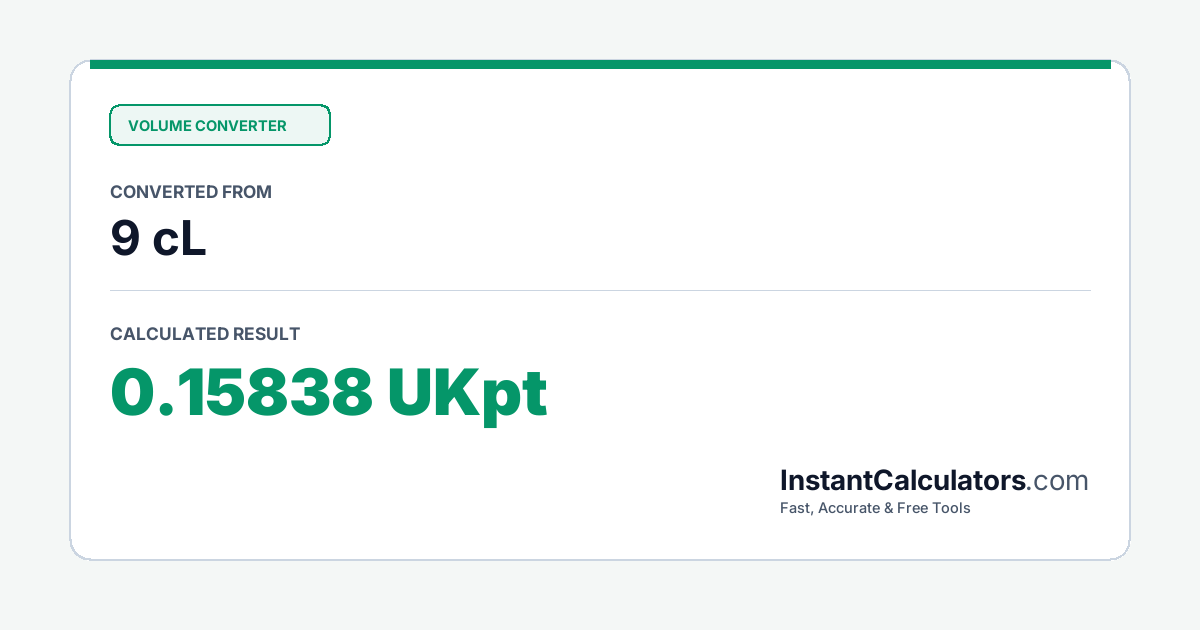Image resolution: width=1200 pixels, height=630 pixels.
Task: Click the 0.15838 UKpt result
Action: point(329,393)
